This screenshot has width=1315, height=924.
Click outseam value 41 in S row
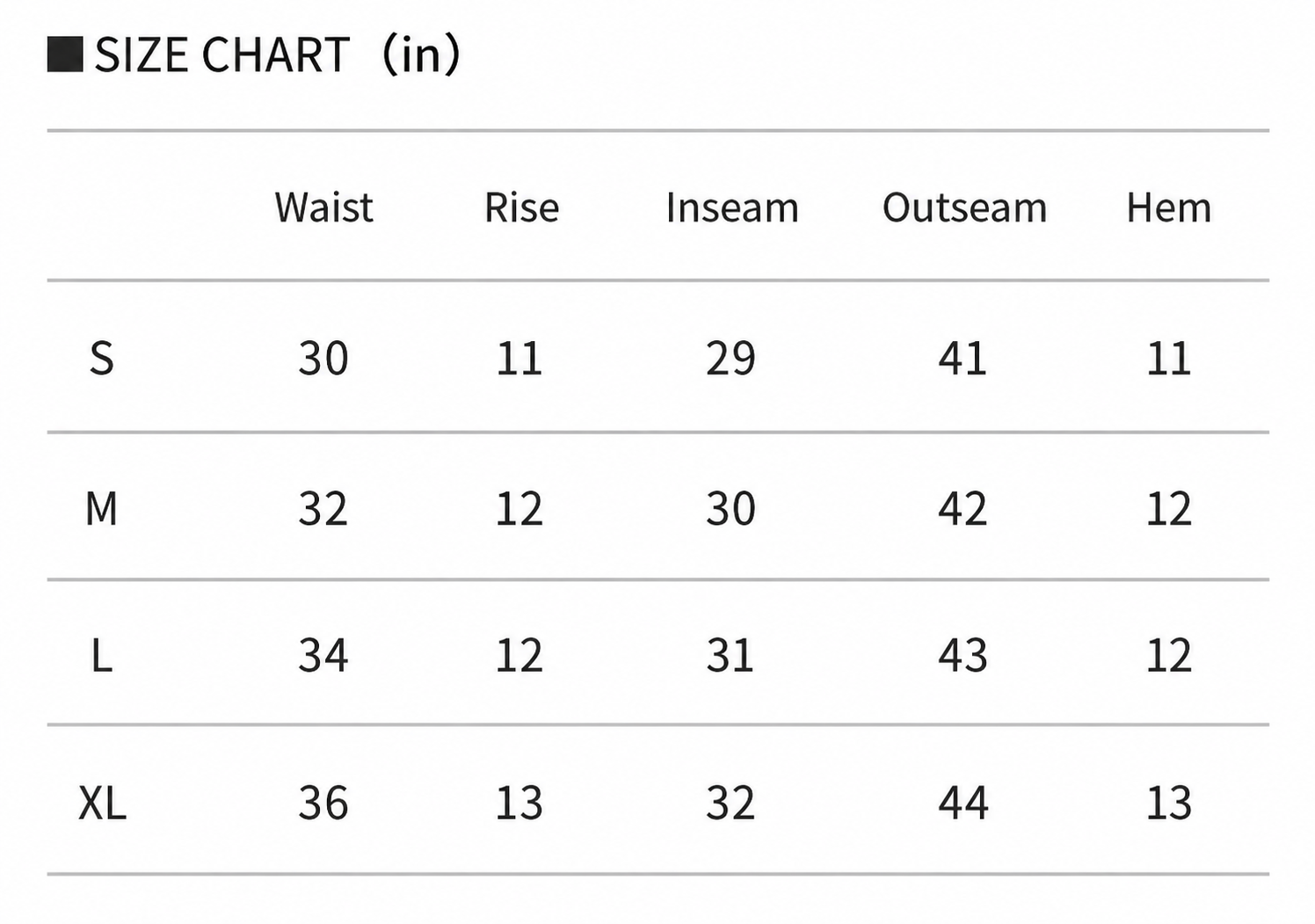(x=963, y=358)
